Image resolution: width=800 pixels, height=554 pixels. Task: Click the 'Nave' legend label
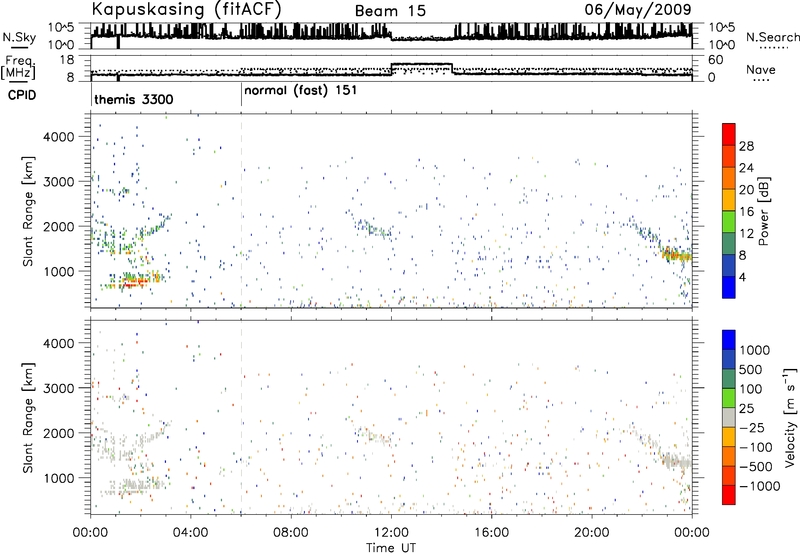click(761, 70)
